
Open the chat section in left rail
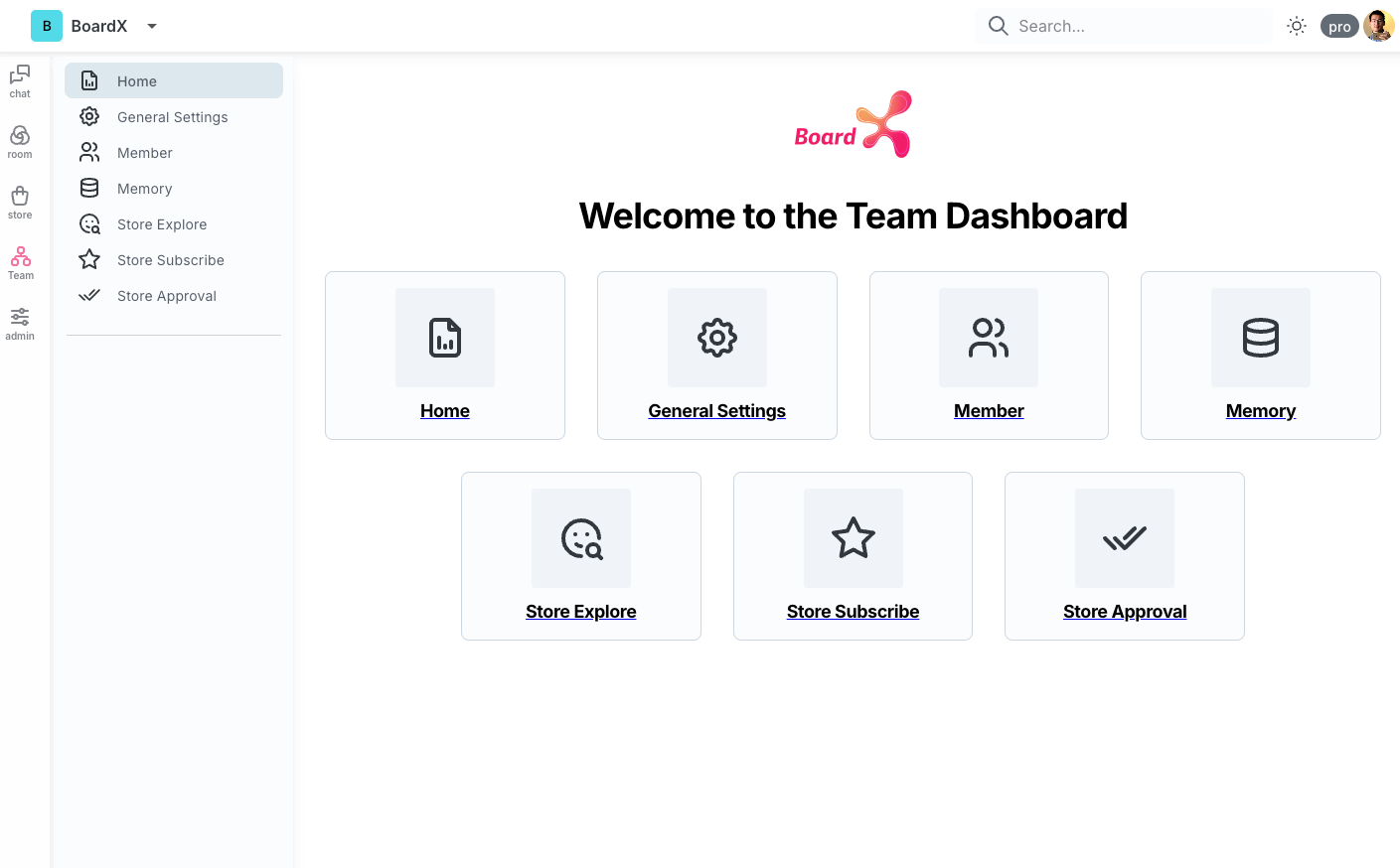click(20, 81)
